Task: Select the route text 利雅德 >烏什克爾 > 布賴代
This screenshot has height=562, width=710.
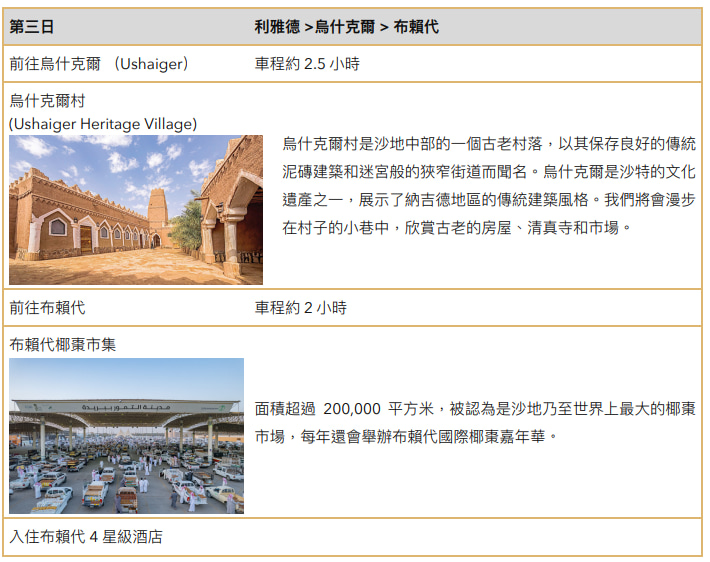Action: pos(346,27)
